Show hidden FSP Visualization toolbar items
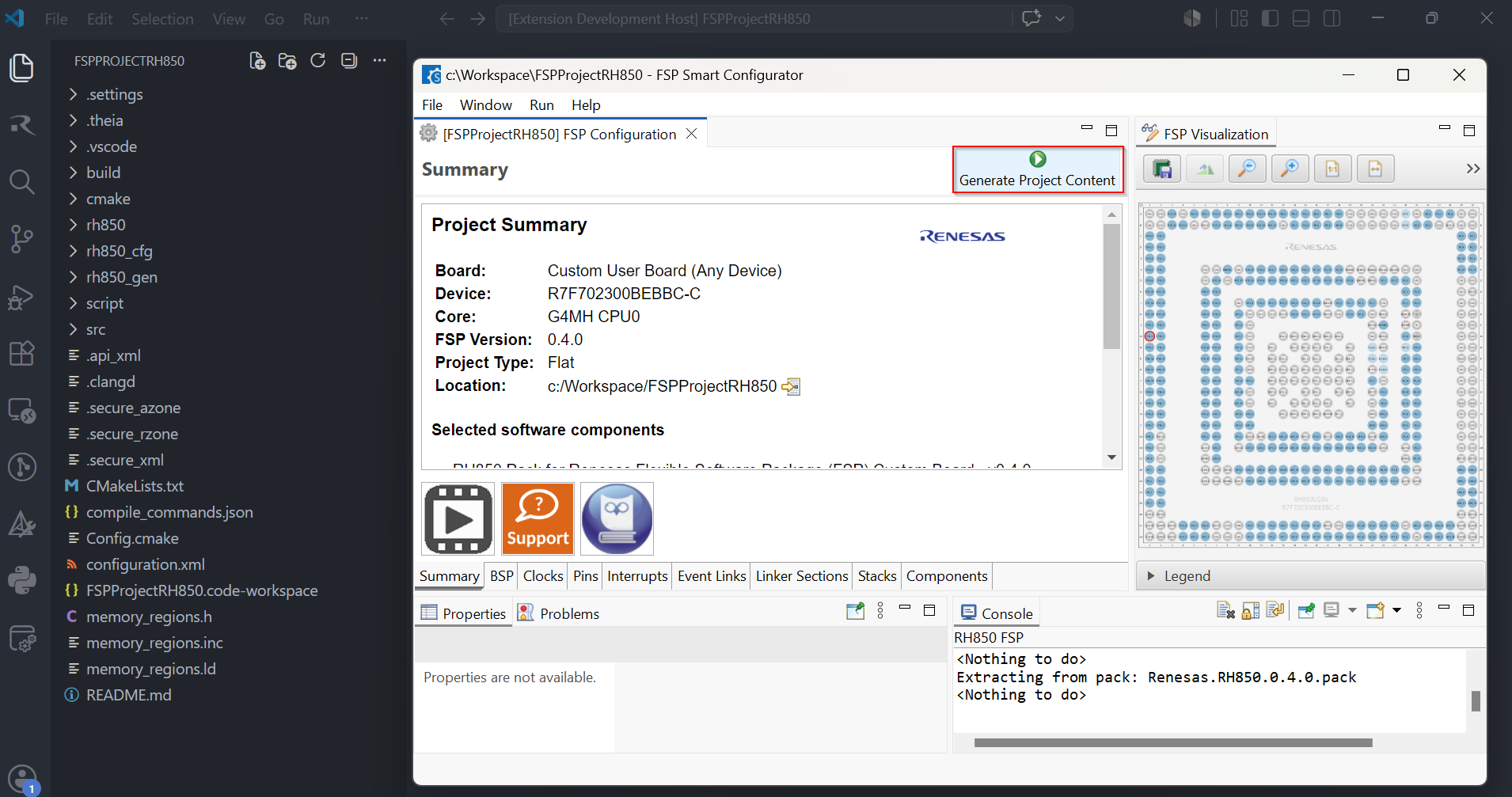The image size is (1512, 797). (x=1472, y=169)
